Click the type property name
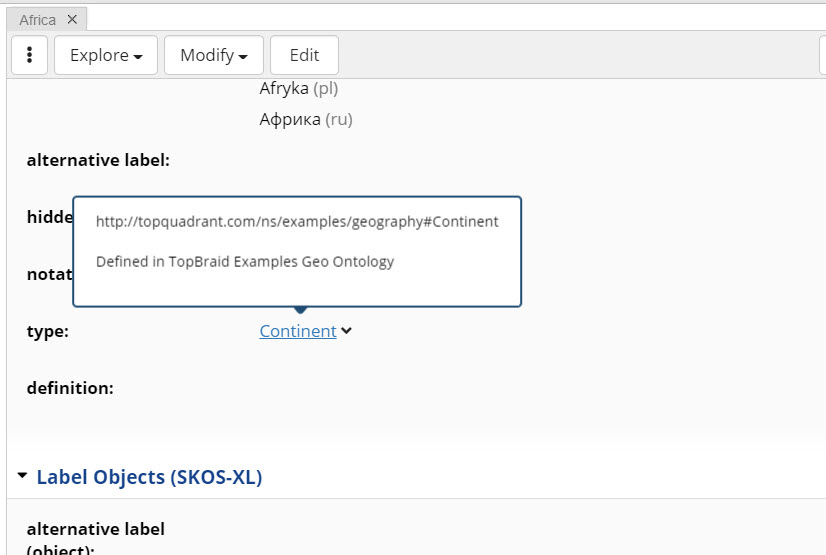The width and height of the screenshot is (826, 555). (x=47, y=331)
